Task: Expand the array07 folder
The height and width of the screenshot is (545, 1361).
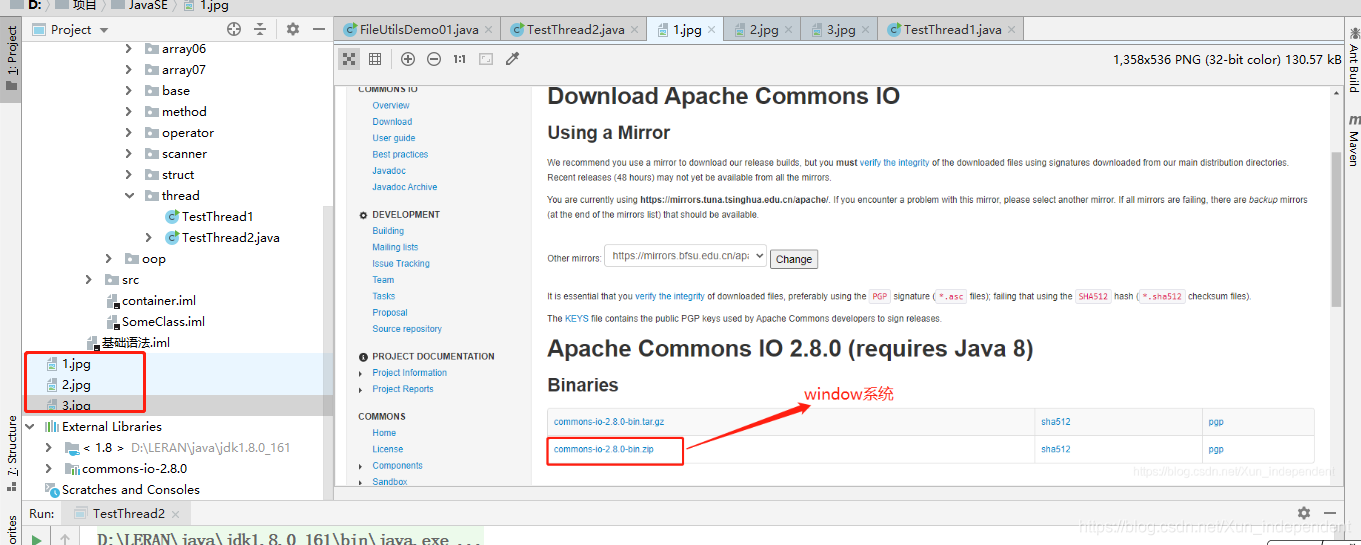Action: [129, 69]
